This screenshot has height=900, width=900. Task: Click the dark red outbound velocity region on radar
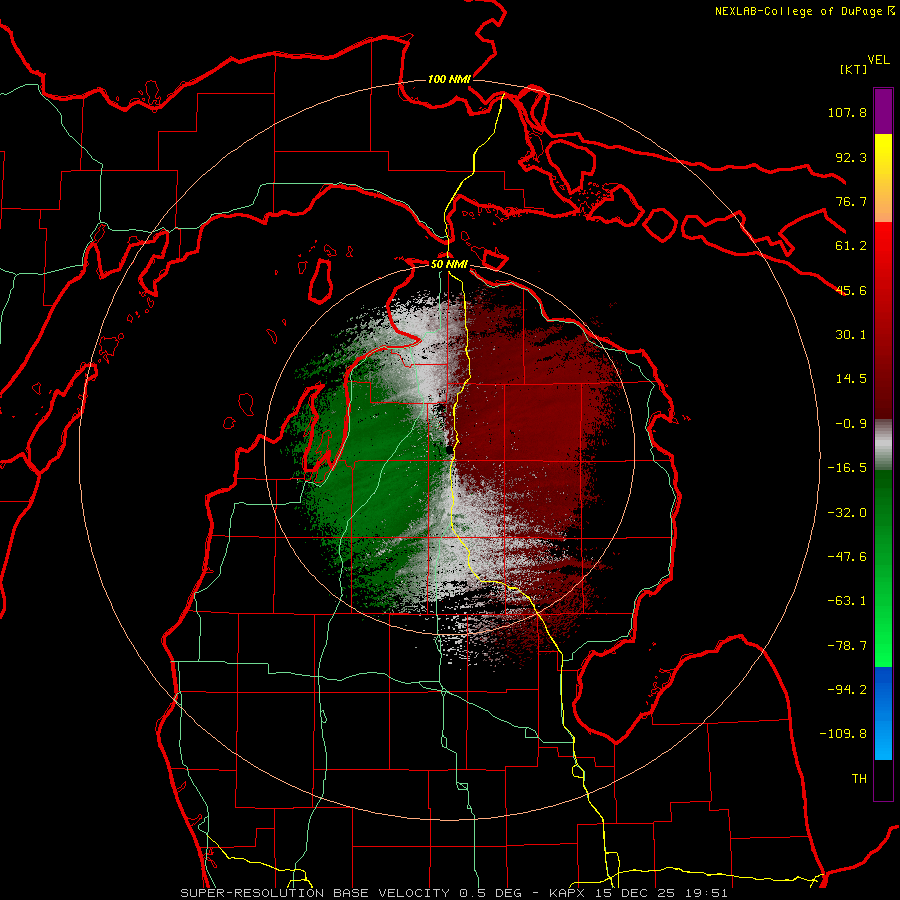528,425
